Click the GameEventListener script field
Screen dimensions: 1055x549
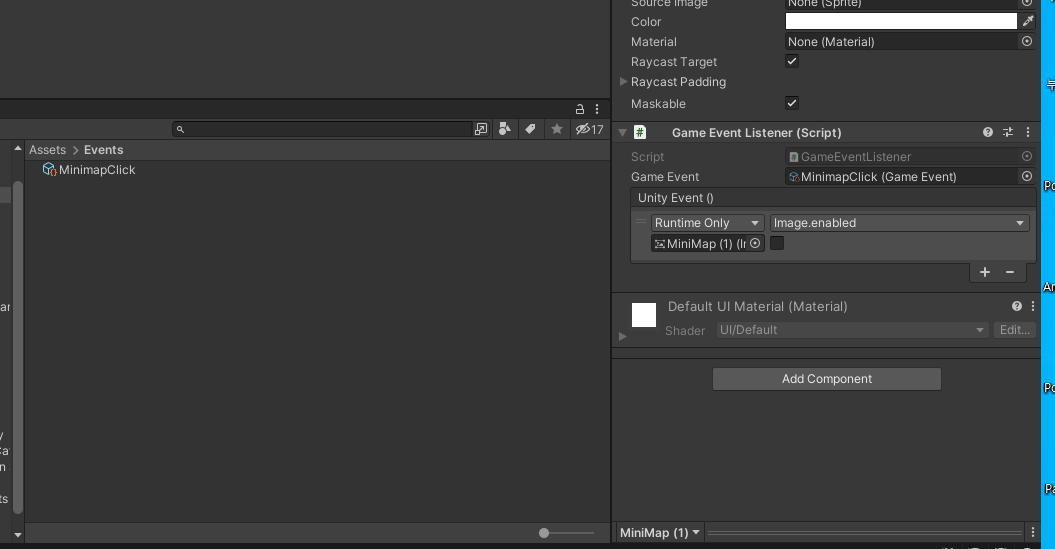coord(903,157)
